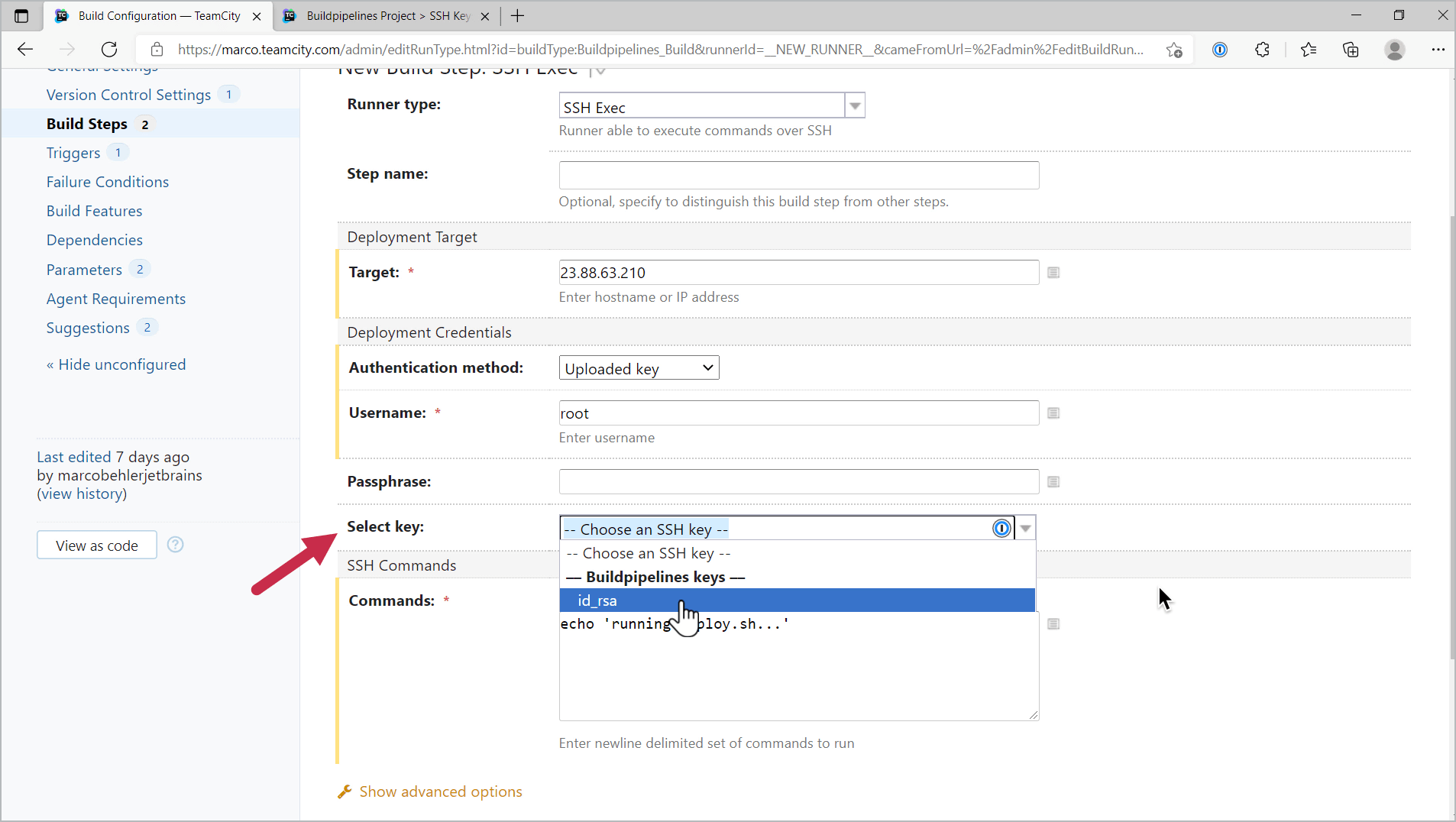Screen dimensions: 1456x822
Task: Click the parameter picker icon beside Commands box
Action: [1053, 624]
